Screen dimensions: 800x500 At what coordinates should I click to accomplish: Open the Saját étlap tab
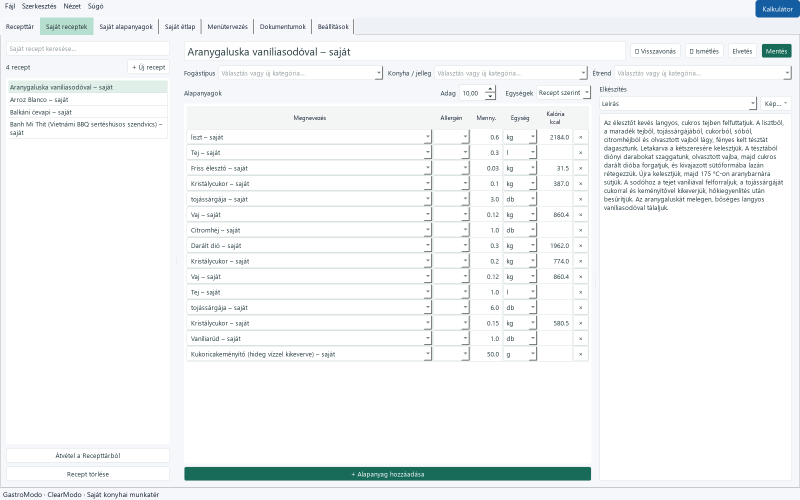pyautogui.click(x=180, y=27)
